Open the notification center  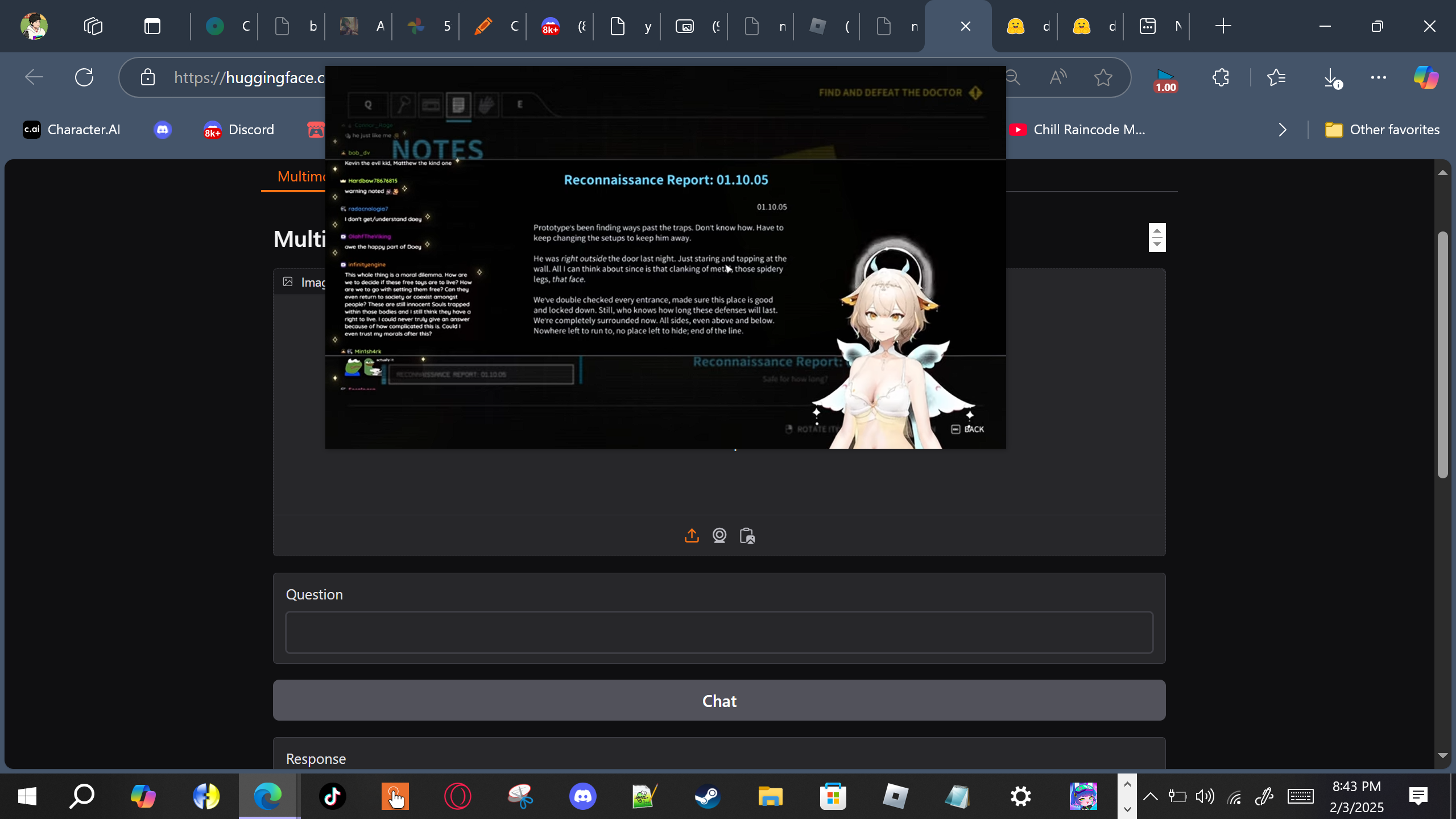[x=1418, y=796]
